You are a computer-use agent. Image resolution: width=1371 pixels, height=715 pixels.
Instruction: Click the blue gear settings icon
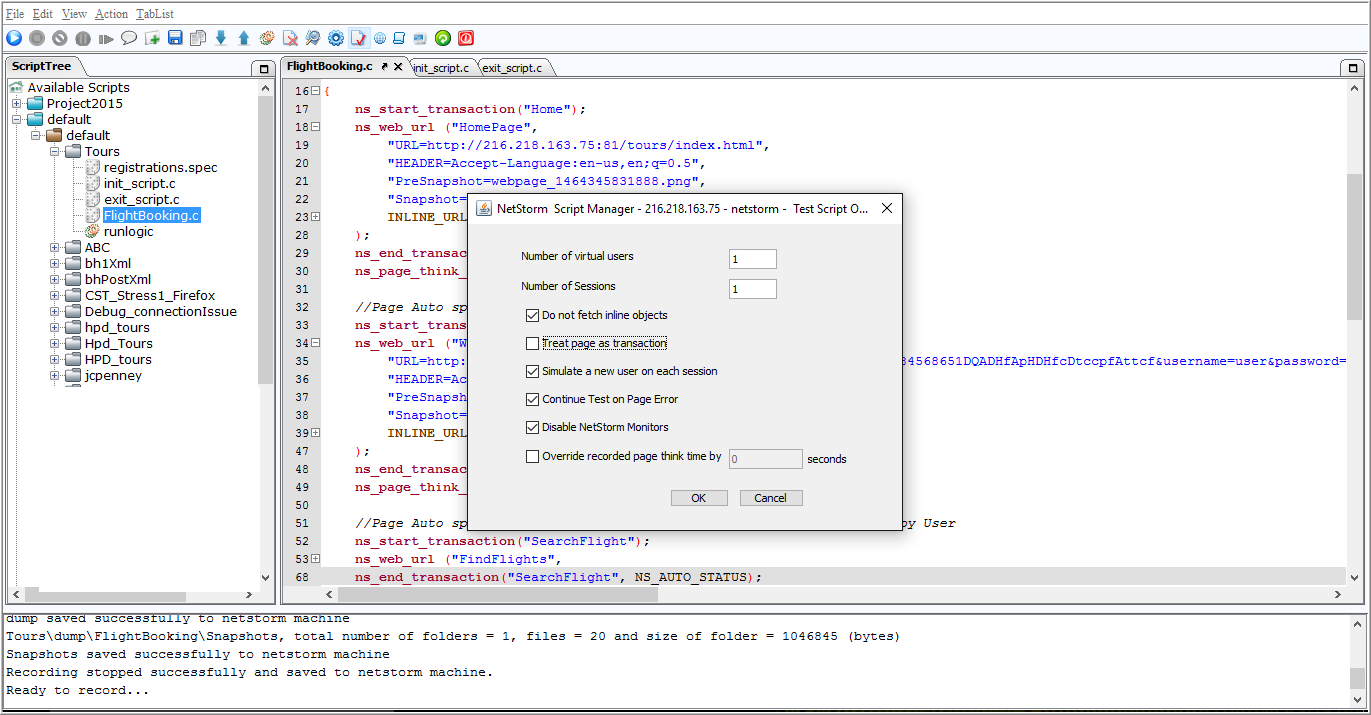pos(336,38)
